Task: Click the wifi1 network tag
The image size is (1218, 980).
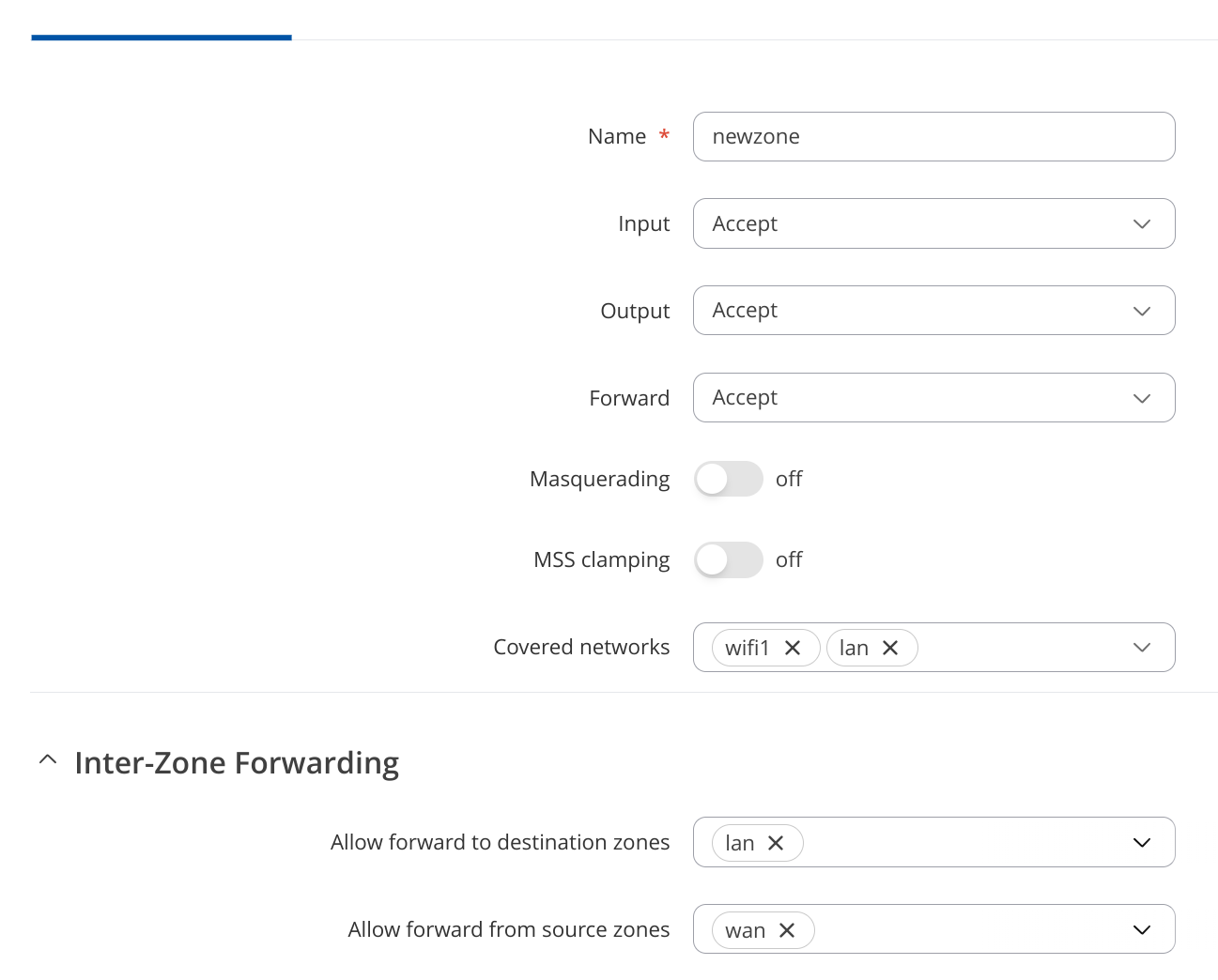Action: [x=748, y=648]
